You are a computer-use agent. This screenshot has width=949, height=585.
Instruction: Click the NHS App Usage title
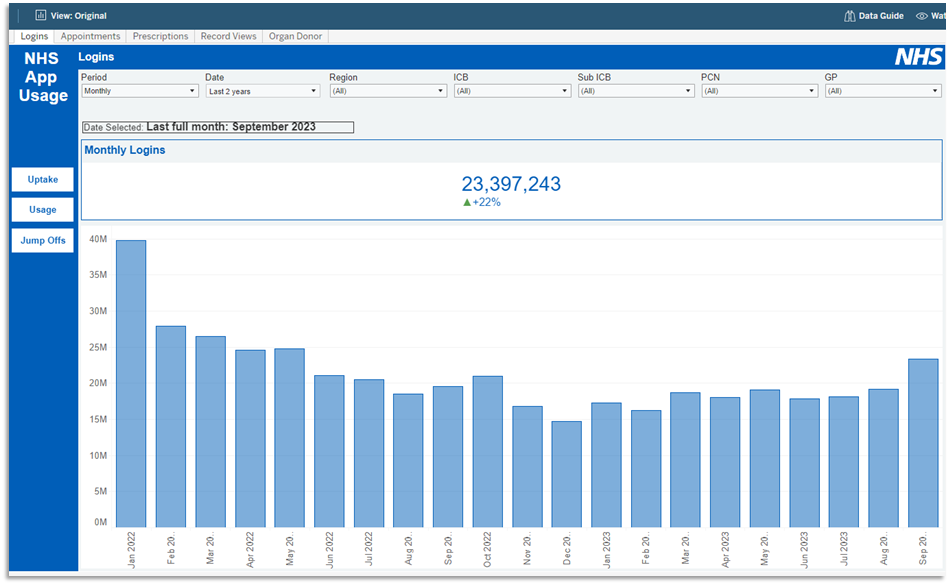point(42,77)
